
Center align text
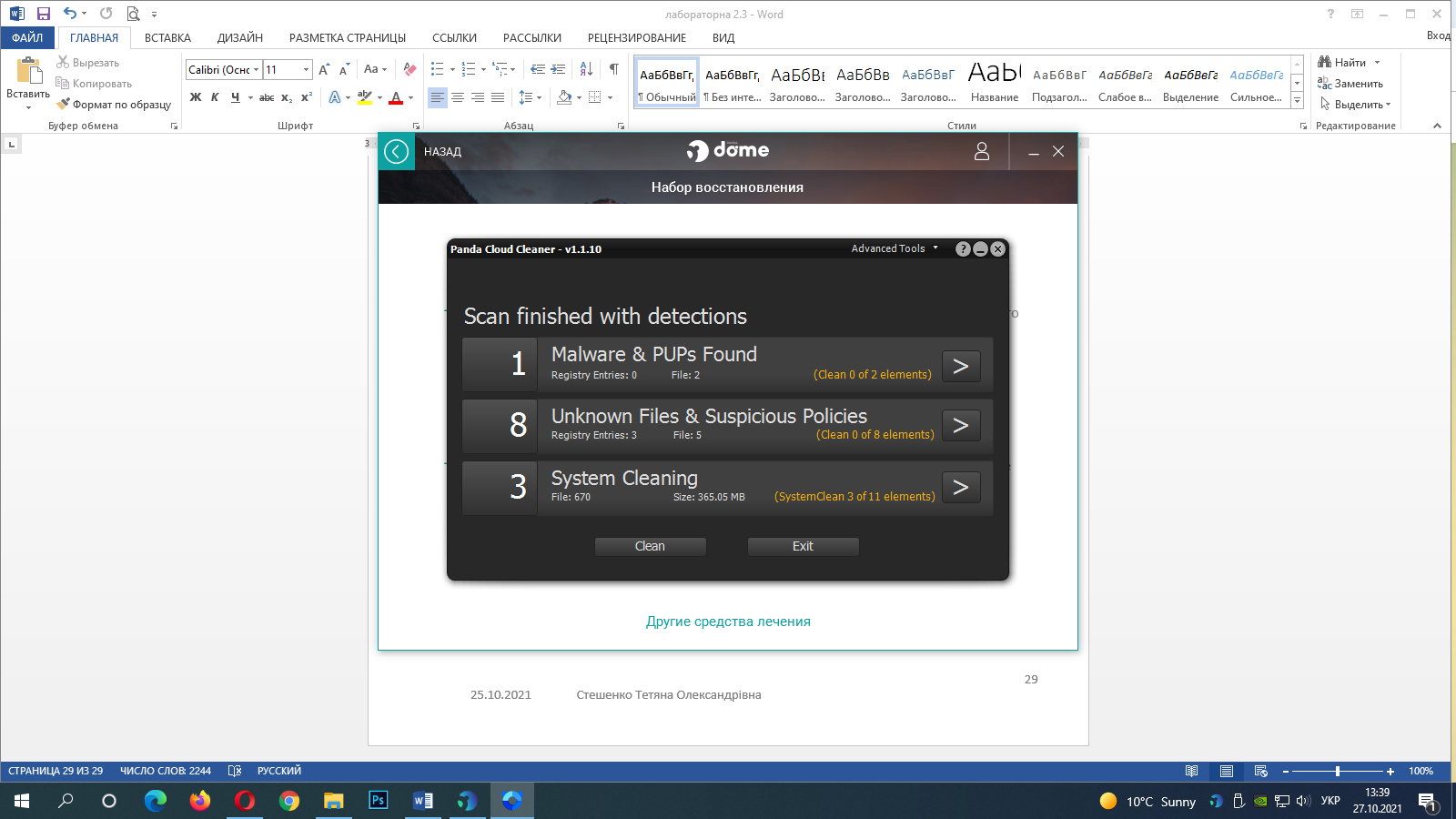click(458, 97)
